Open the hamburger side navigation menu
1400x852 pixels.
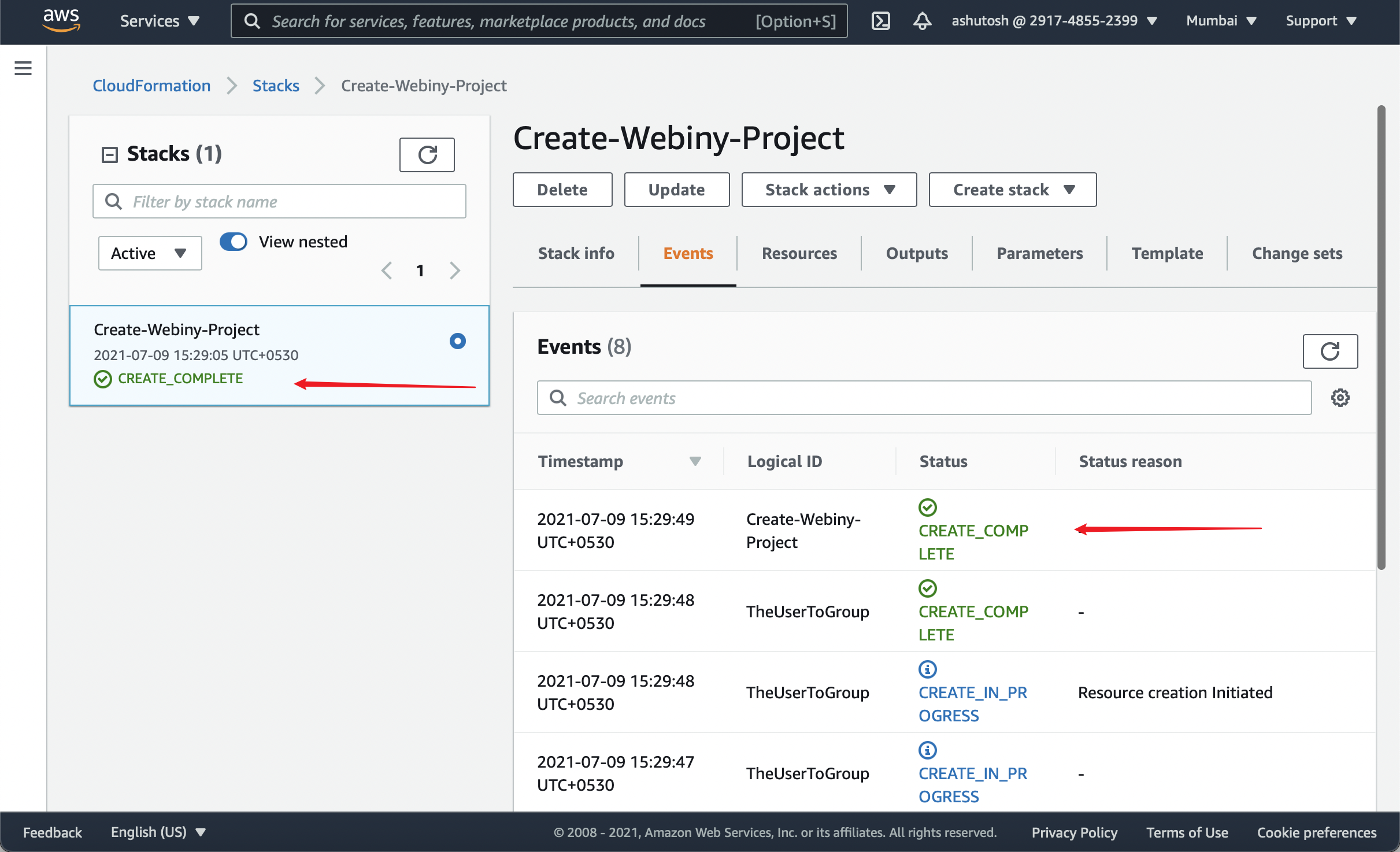[x=23, y=68]
